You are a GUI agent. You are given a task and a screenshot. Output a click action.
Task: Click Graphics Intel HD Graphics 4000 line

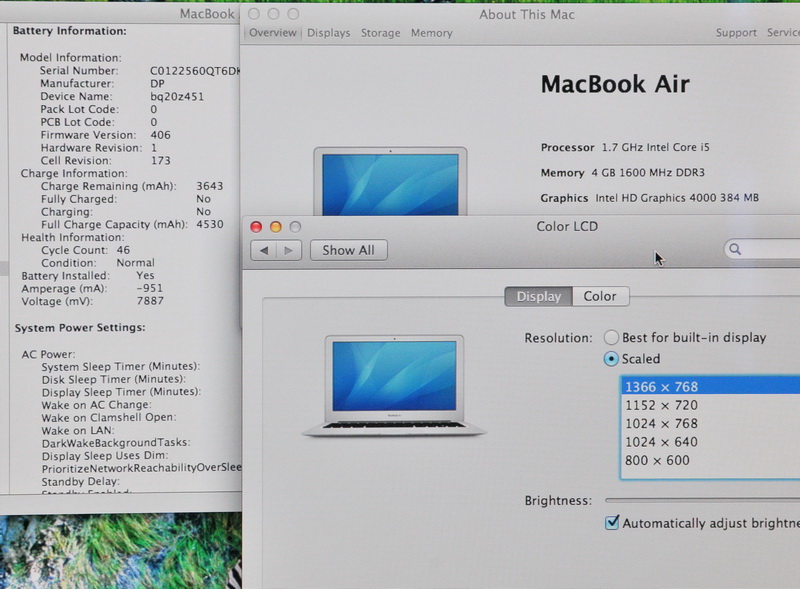[649, 198]
